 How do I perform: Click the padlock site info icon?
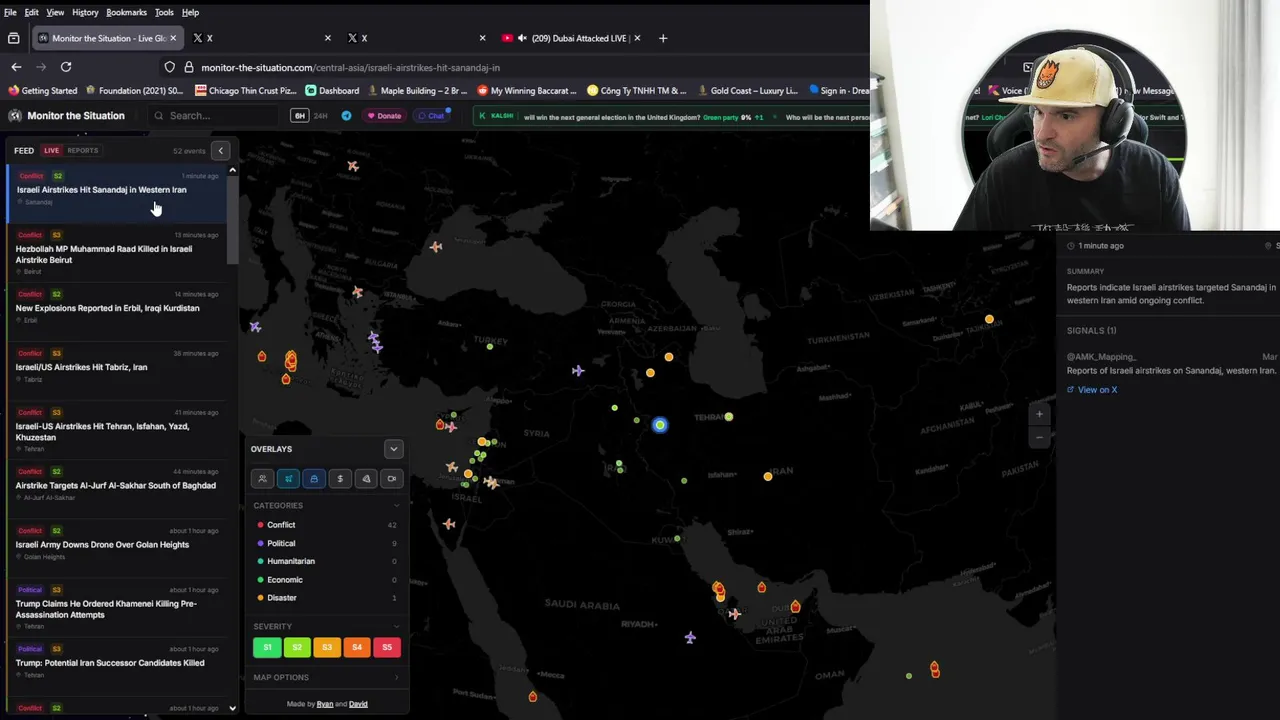pos(188,67)
